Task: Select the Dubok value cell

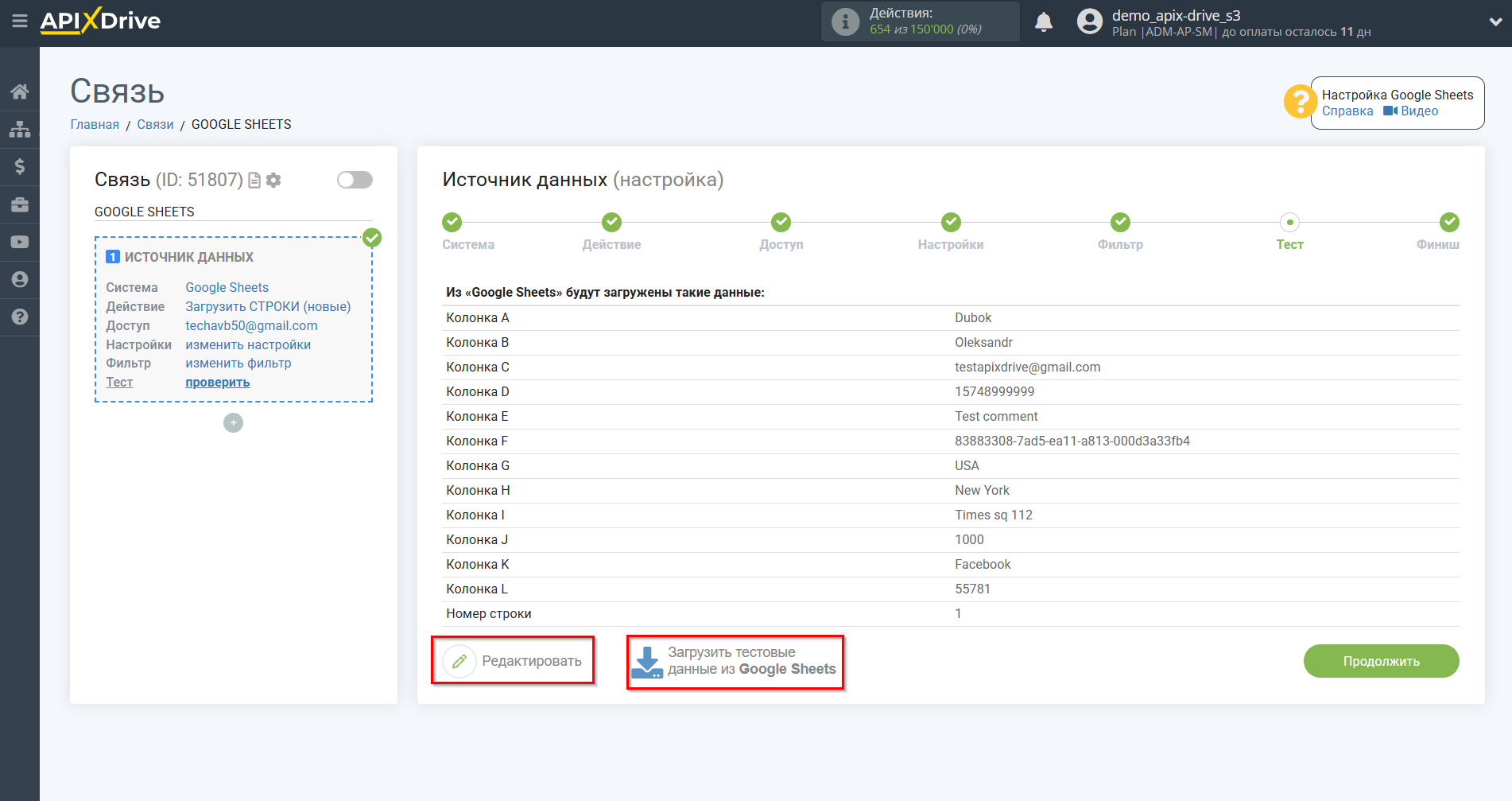Action: 973,318
